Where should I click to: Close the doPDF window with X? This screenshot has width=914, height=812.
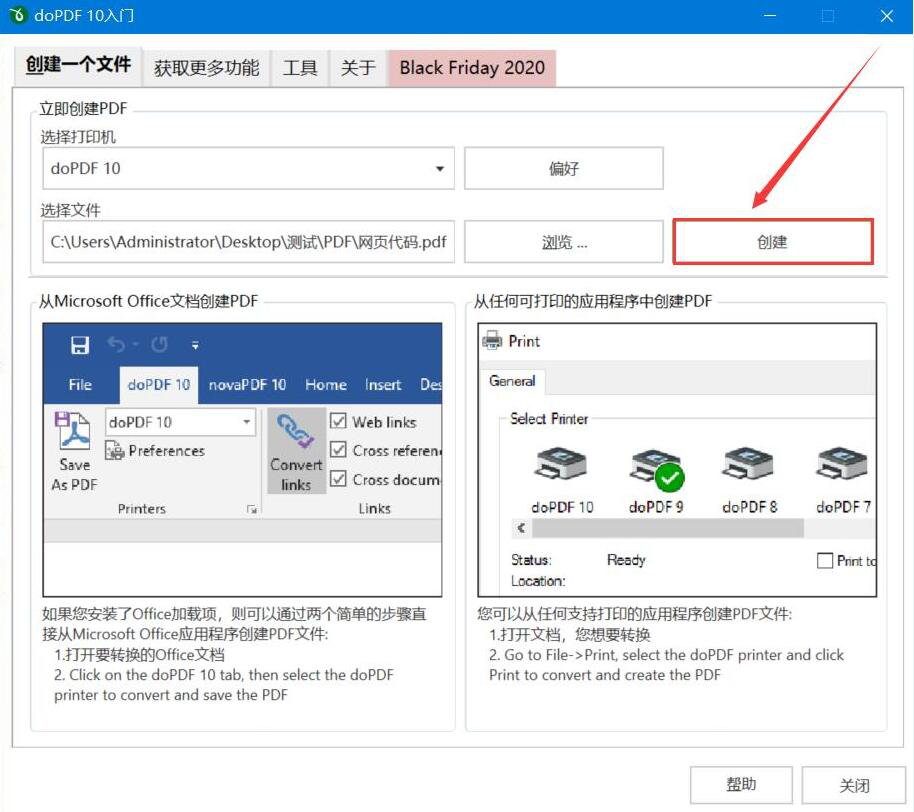click(887, 16)
